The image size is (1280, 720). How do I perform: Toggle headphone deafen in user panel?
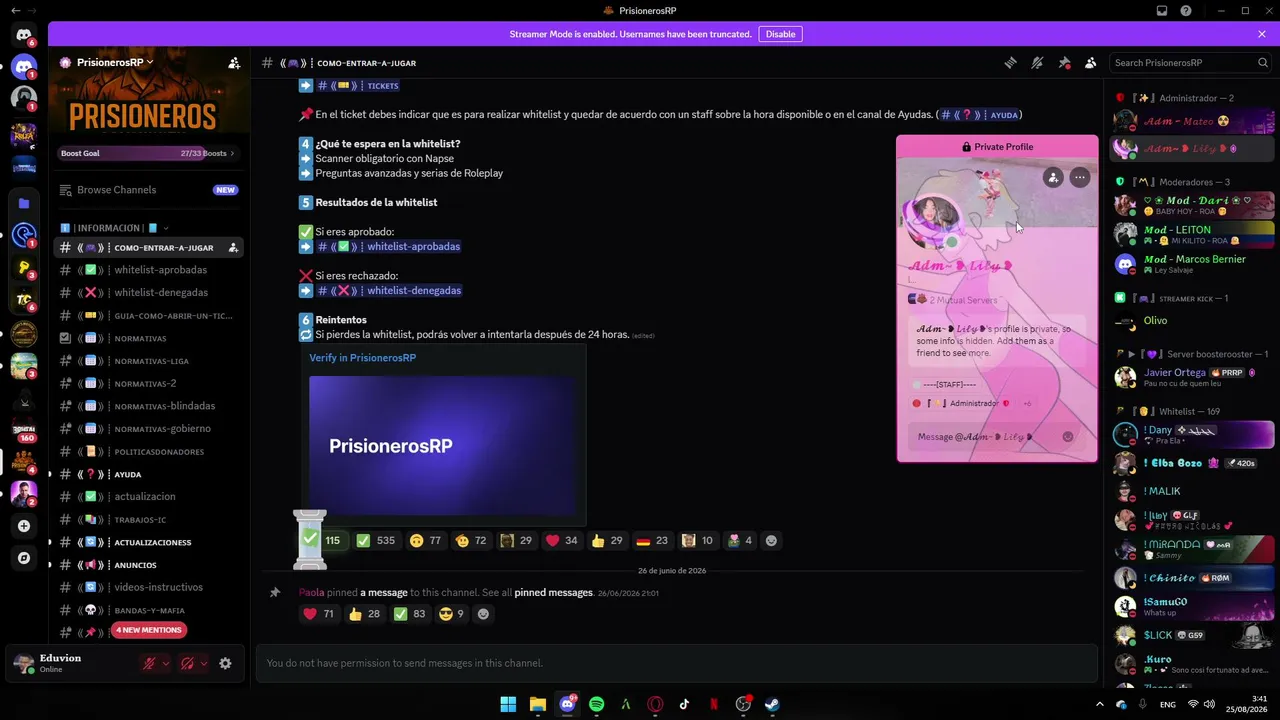tap(187, 663)
